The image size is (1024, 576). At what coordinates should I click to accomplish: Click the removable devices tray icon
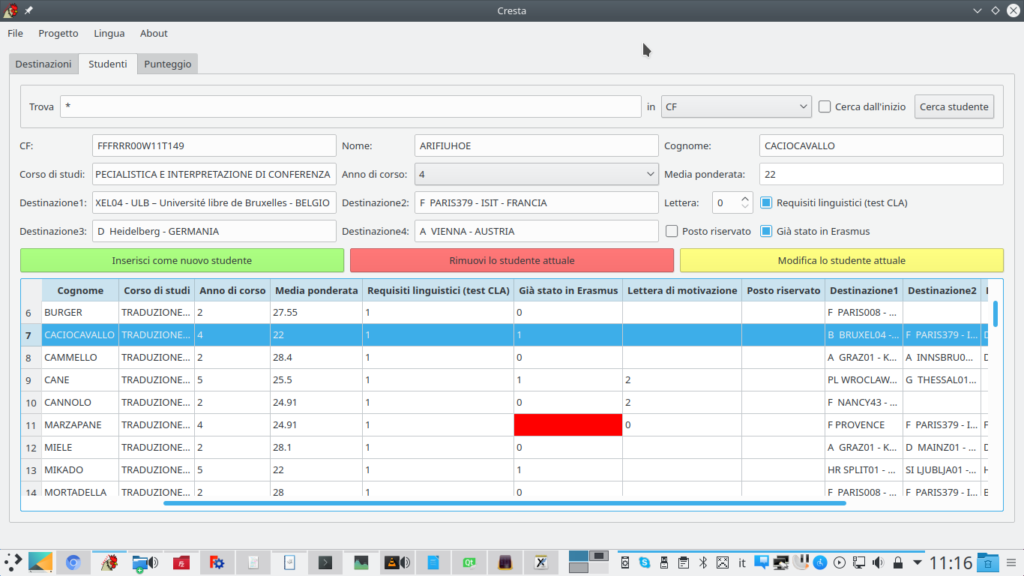point(664,563)
